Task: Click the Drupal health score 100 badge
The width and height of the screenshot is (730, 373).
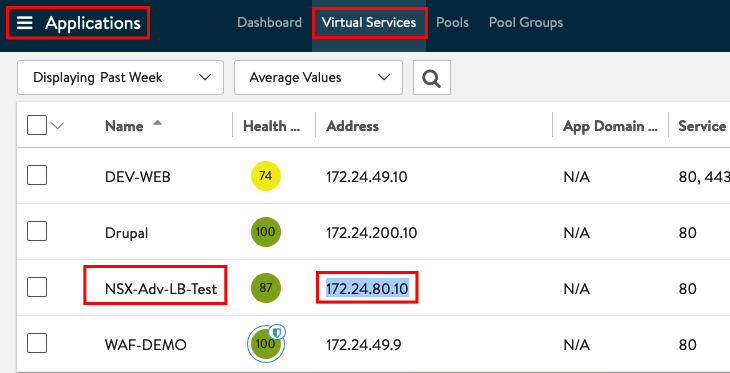Action: point(266,232)
